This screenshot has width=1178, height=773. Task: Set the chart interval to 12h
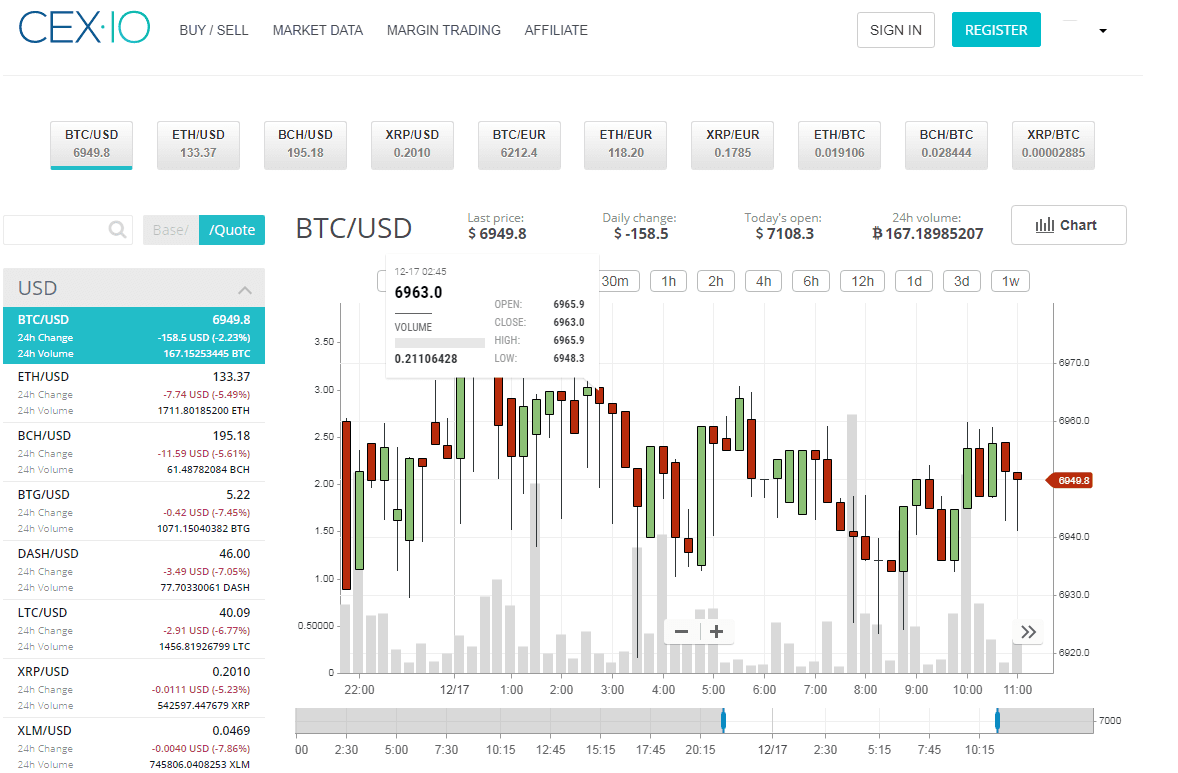click(862, 281)
